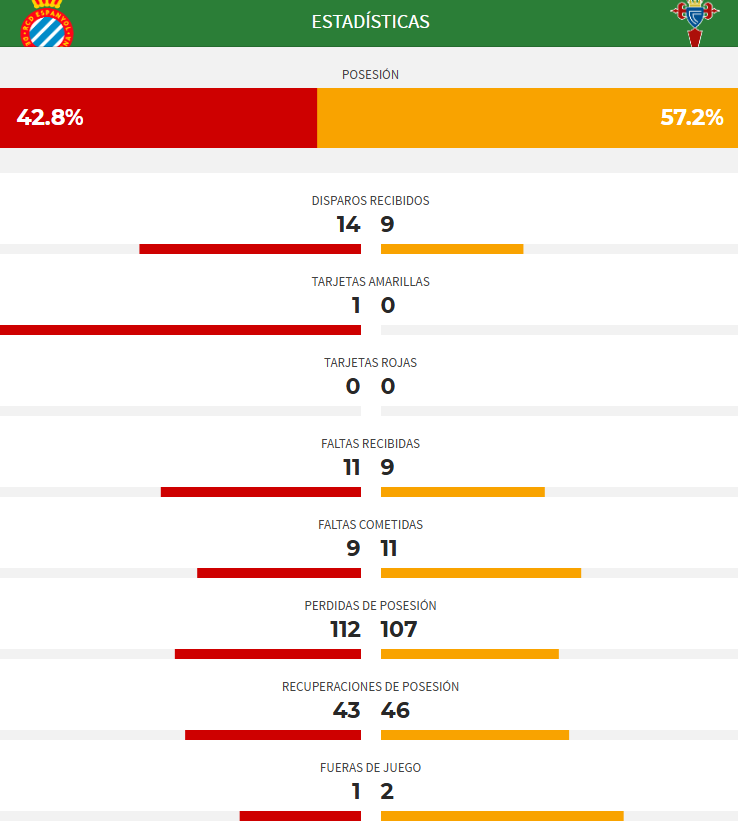Click the red Disparos Recibidos bar
Image resolution: width=738 pixels, height=828 pixels.
(250, 249)
